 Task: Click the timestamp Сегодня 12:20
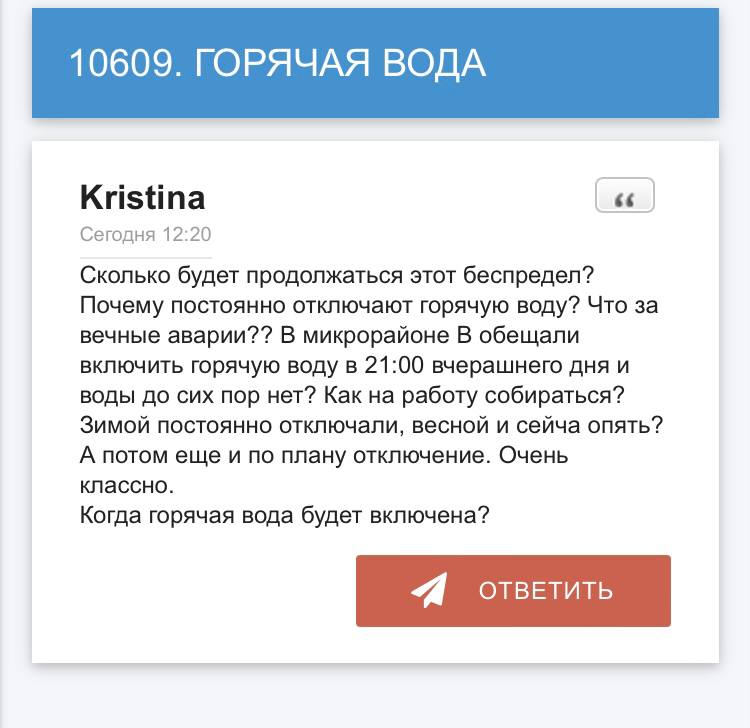pos(145,234)
